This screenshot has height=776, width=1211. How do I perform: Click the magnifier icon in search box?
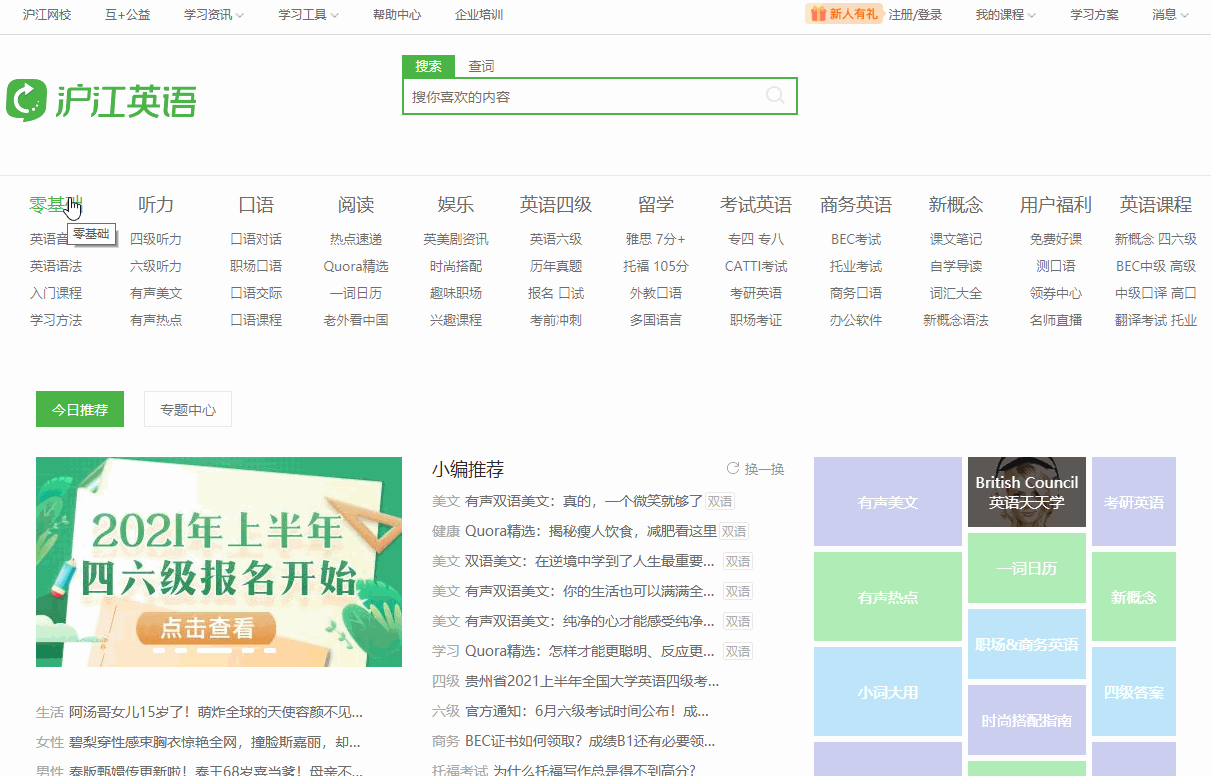tap(775, 95)
